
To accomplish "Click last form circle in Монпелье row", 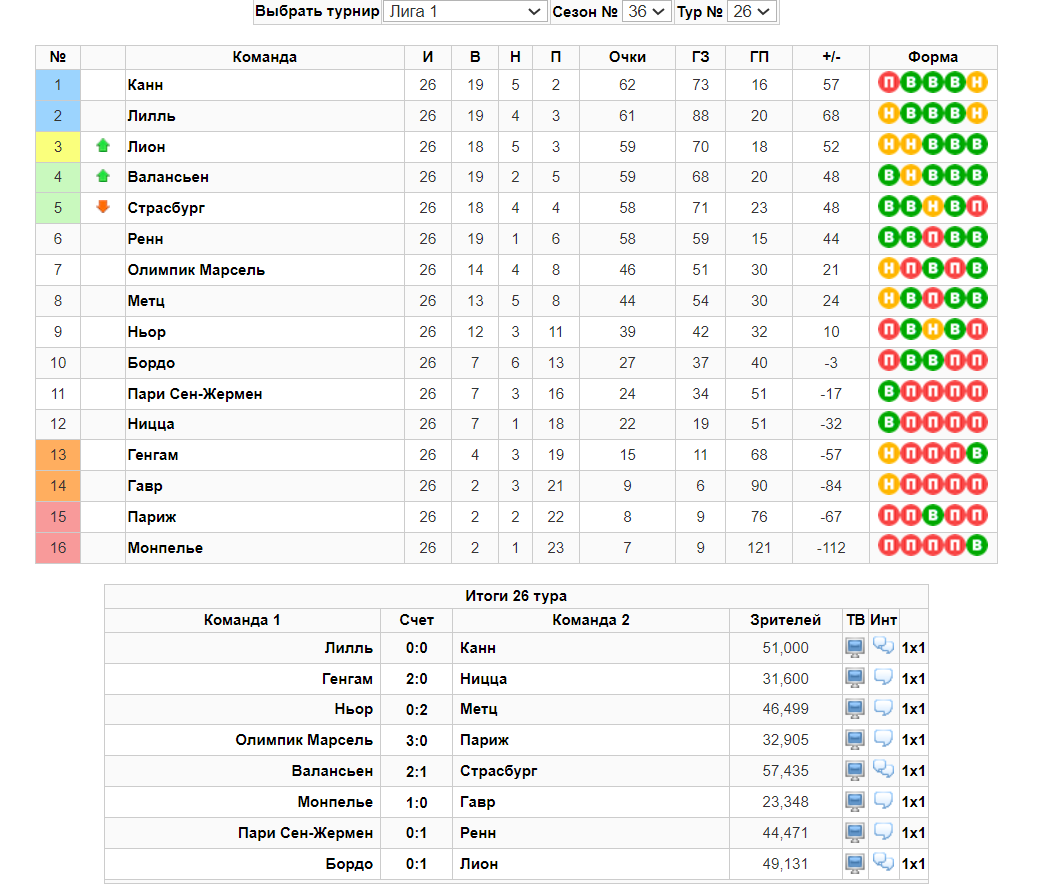I will (x=976, y=546).
